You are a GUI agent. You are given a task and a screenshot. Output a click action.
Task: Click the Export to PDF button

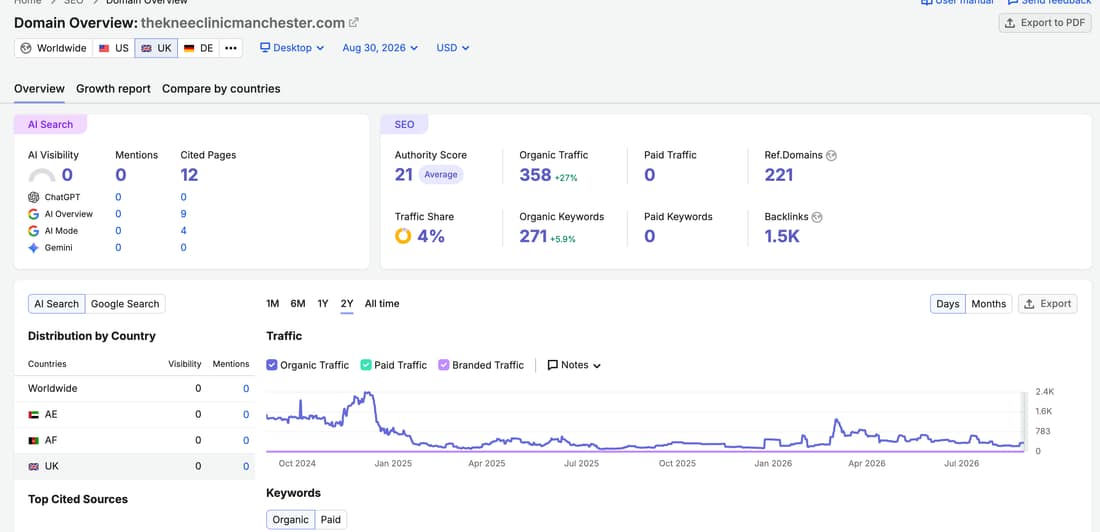pyautogui.click(x=1045, y=22)
